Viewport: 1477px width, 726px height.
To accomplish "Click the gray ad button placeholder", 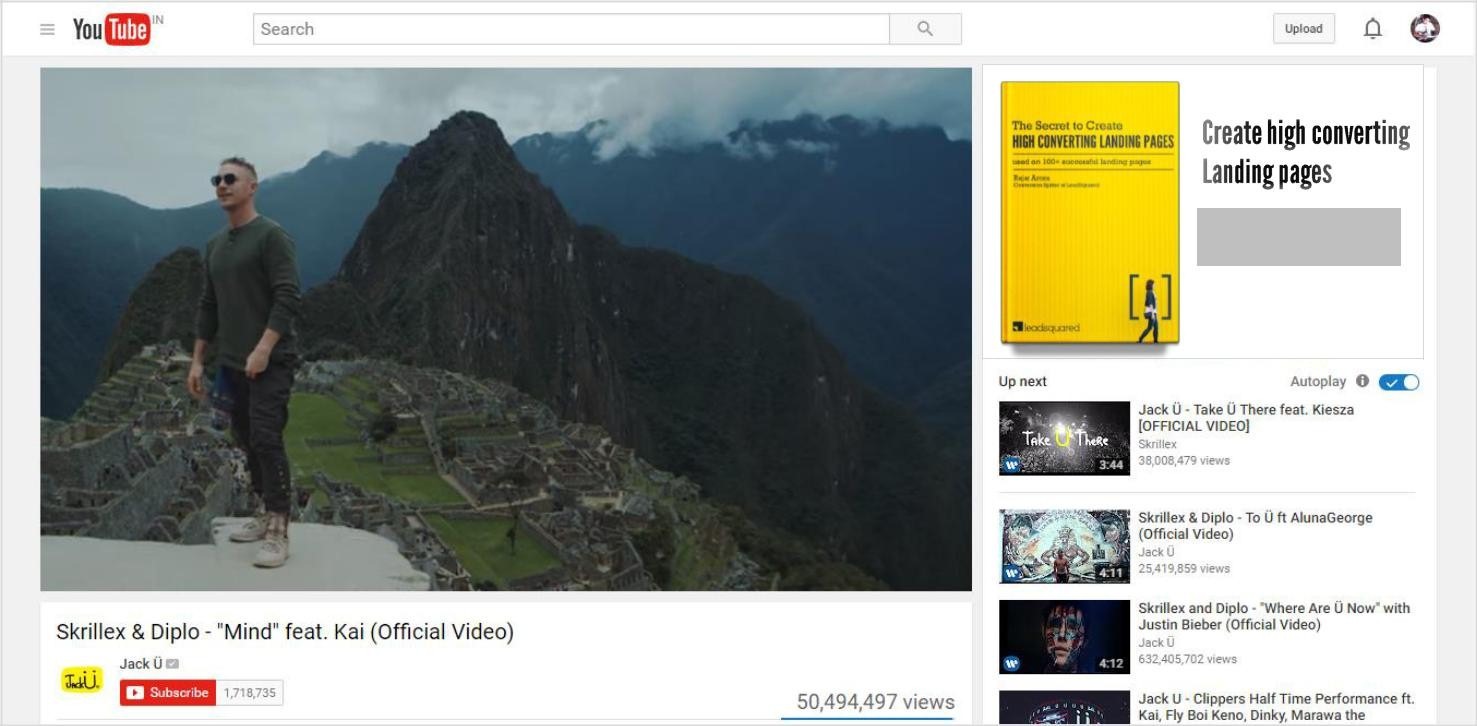I will (1298, 237).
